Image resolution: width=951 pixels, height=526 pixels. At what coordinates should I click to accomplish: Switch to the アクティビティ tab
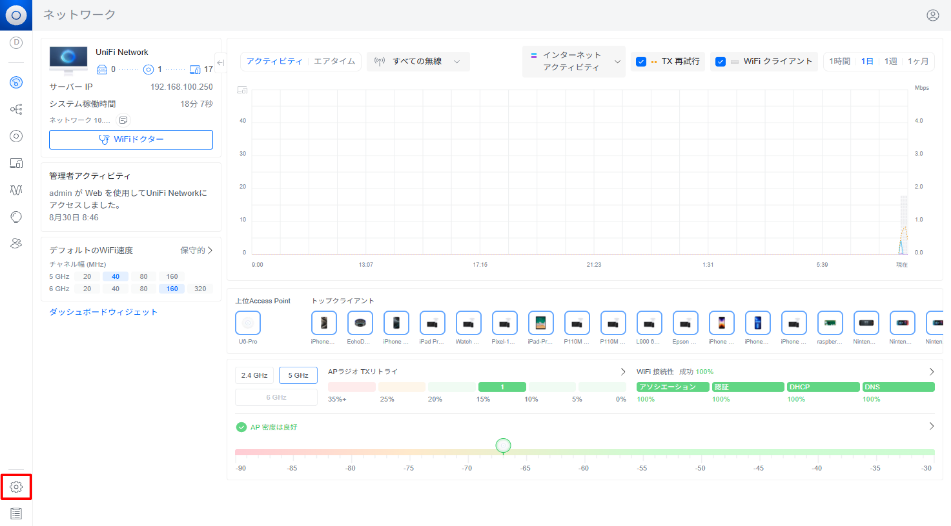point(274,61)
